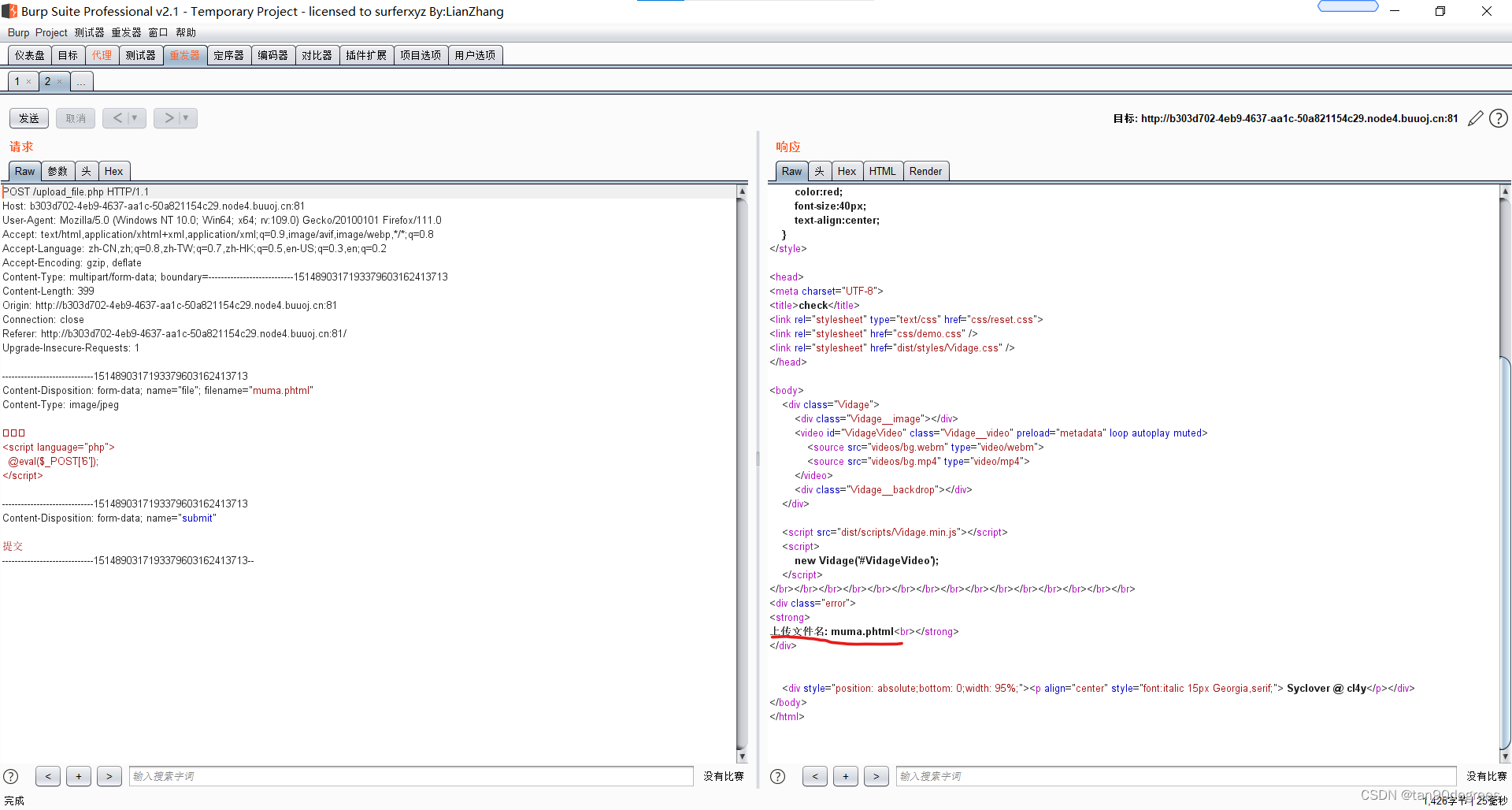
Task: Click request pane scrollbar up arrow
Action: (x=742, y=191)
